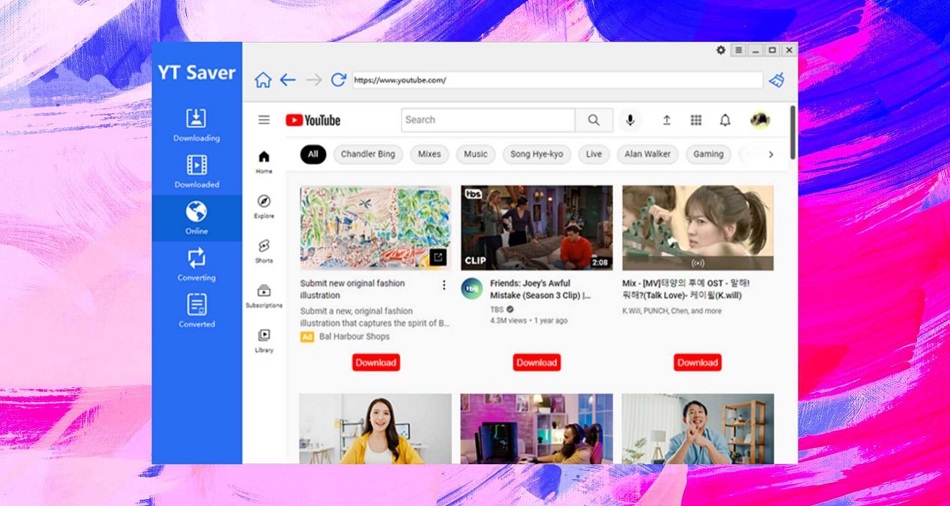Select the Mixes filter chip

click(430, 155)
